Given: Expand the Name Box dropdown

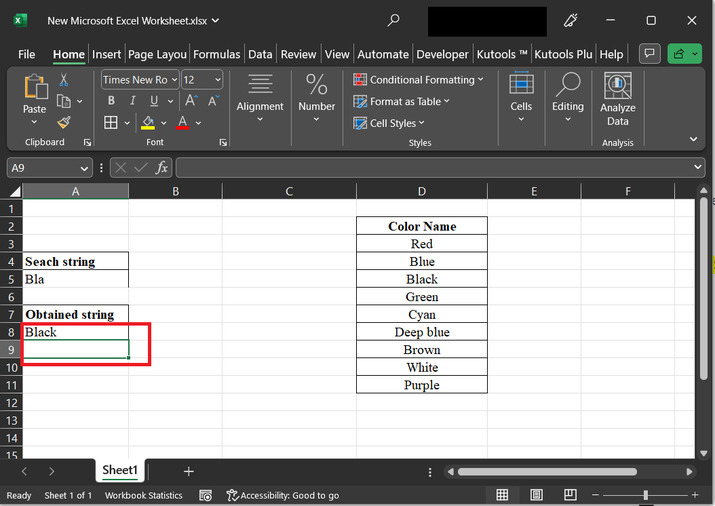Looking at the screenshot, I should click(x=84, y=168).
